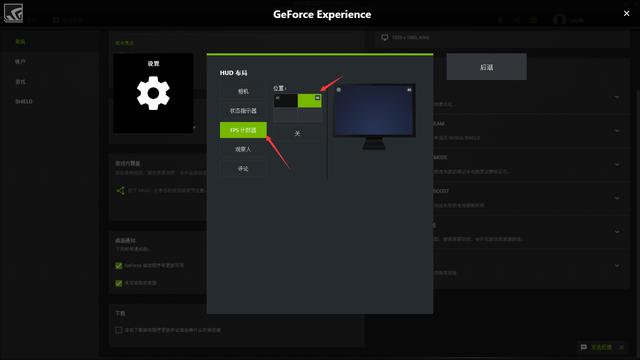Image resolution: width=640 pixels, height=360 pixels.
Task: Select the 观察人 HUD layout tab
Action: [243, 149]
